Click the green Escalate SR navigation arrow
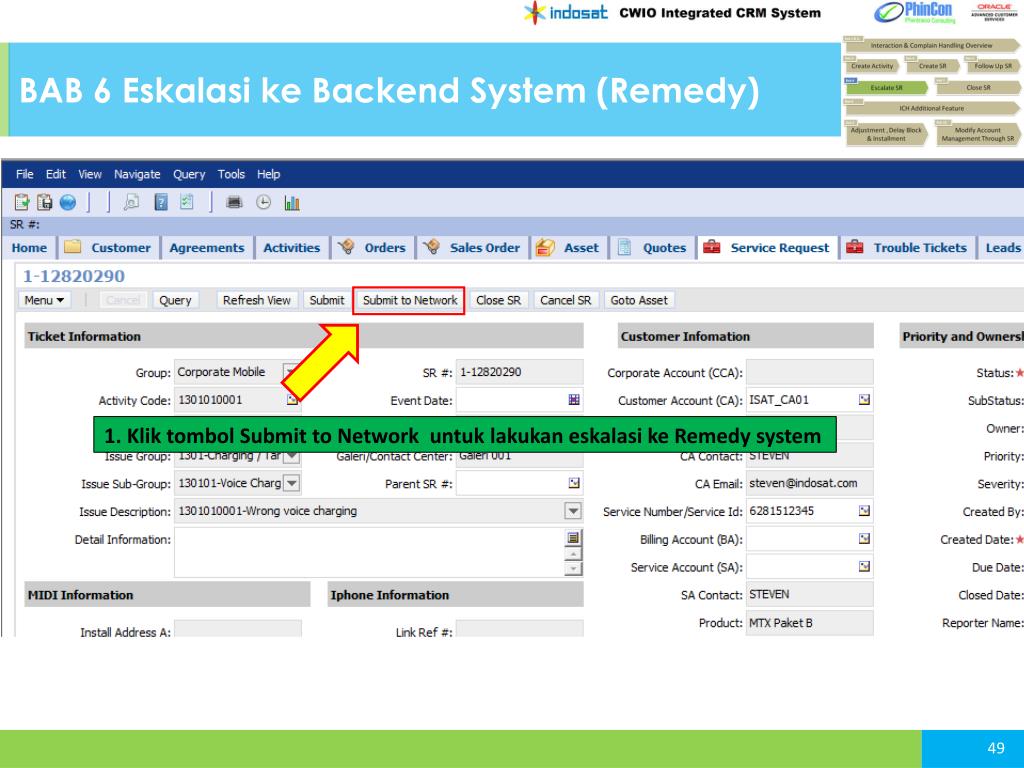 click(x=886, y=87)
